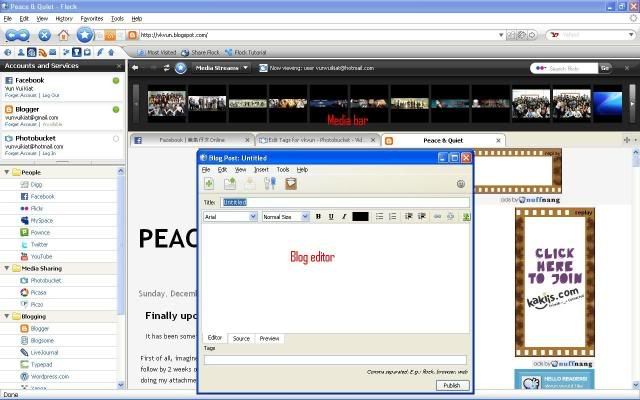
Task: Open the My World globe icon
Action: click(8, 52)
